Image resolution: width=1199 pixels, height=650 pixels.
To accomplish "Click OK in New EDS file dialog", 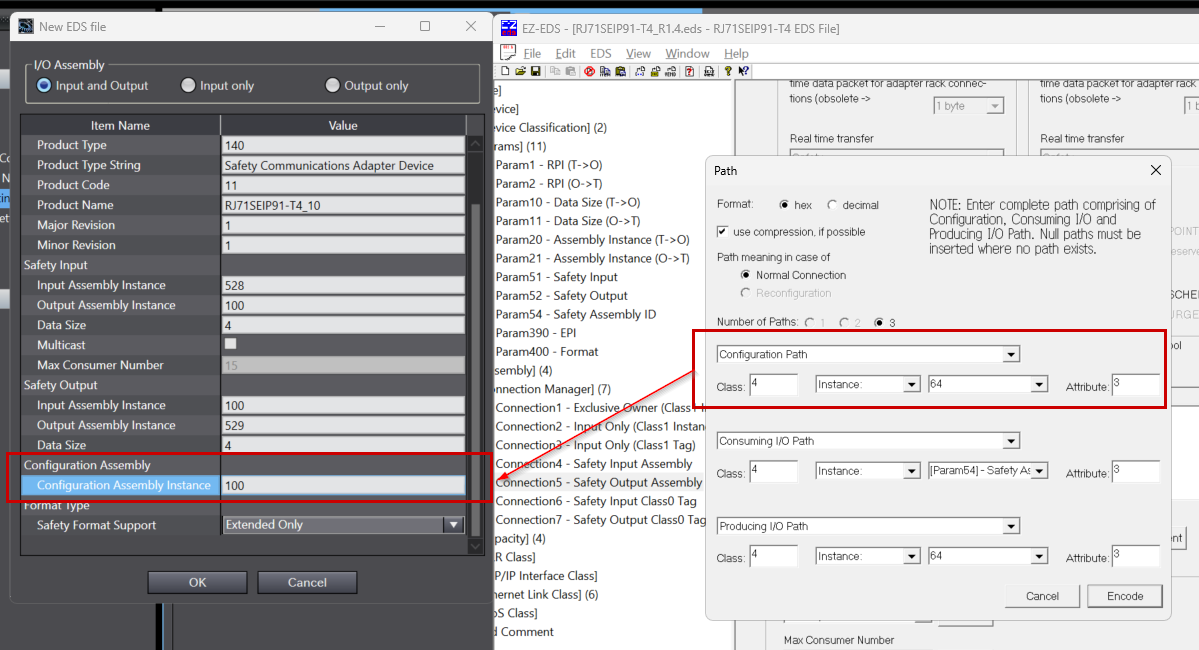I will (x=197, y=583).
